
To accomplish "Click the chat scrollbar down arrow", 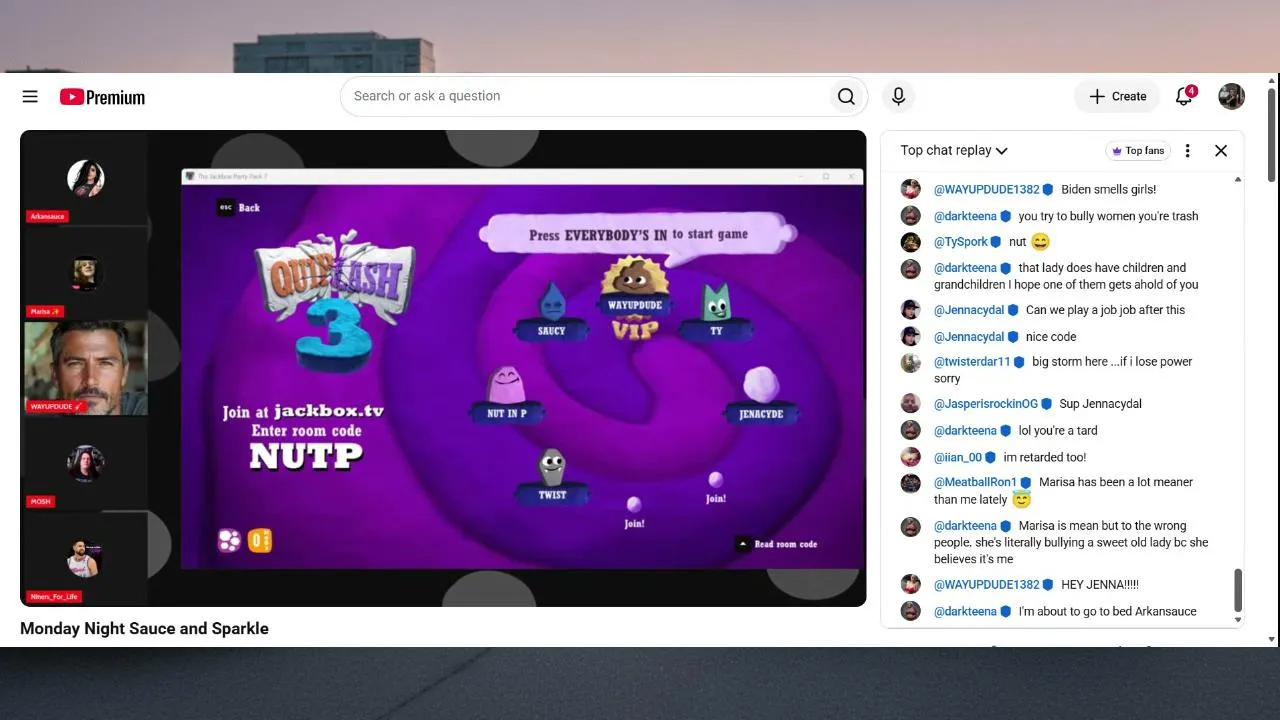I will [x=1238, y=621].
